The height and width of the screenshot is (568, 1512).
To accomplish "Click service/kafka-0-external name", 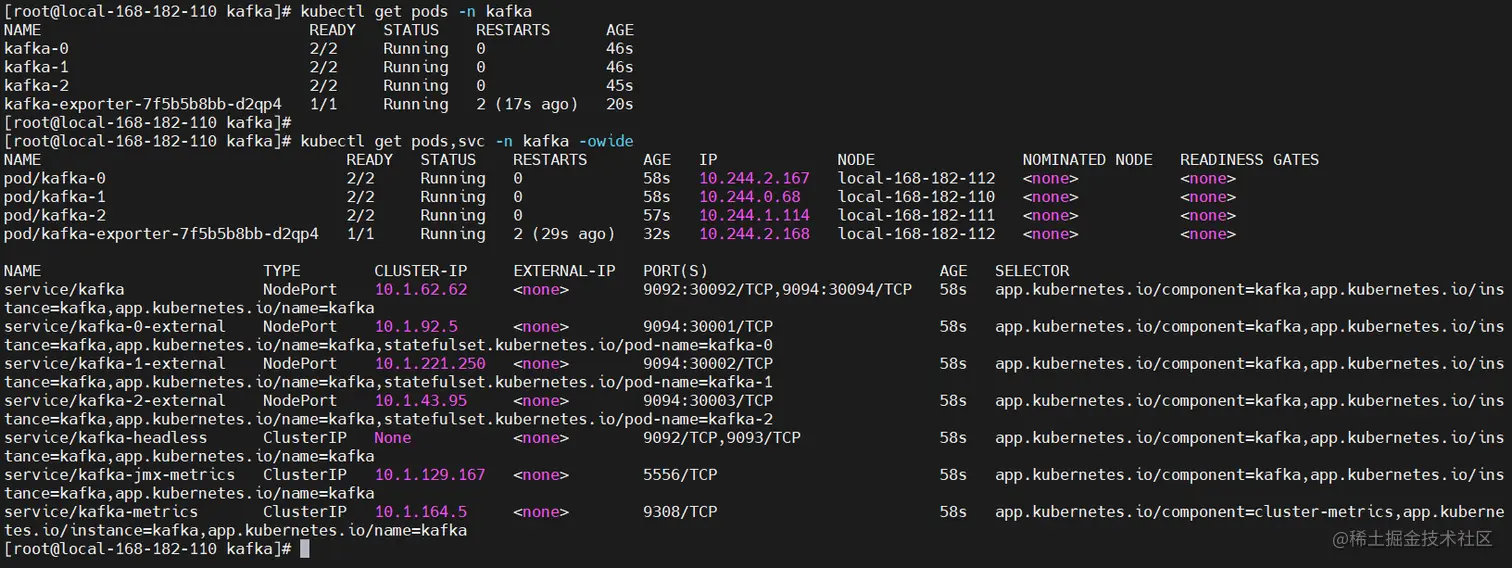I will click(115, 326).
